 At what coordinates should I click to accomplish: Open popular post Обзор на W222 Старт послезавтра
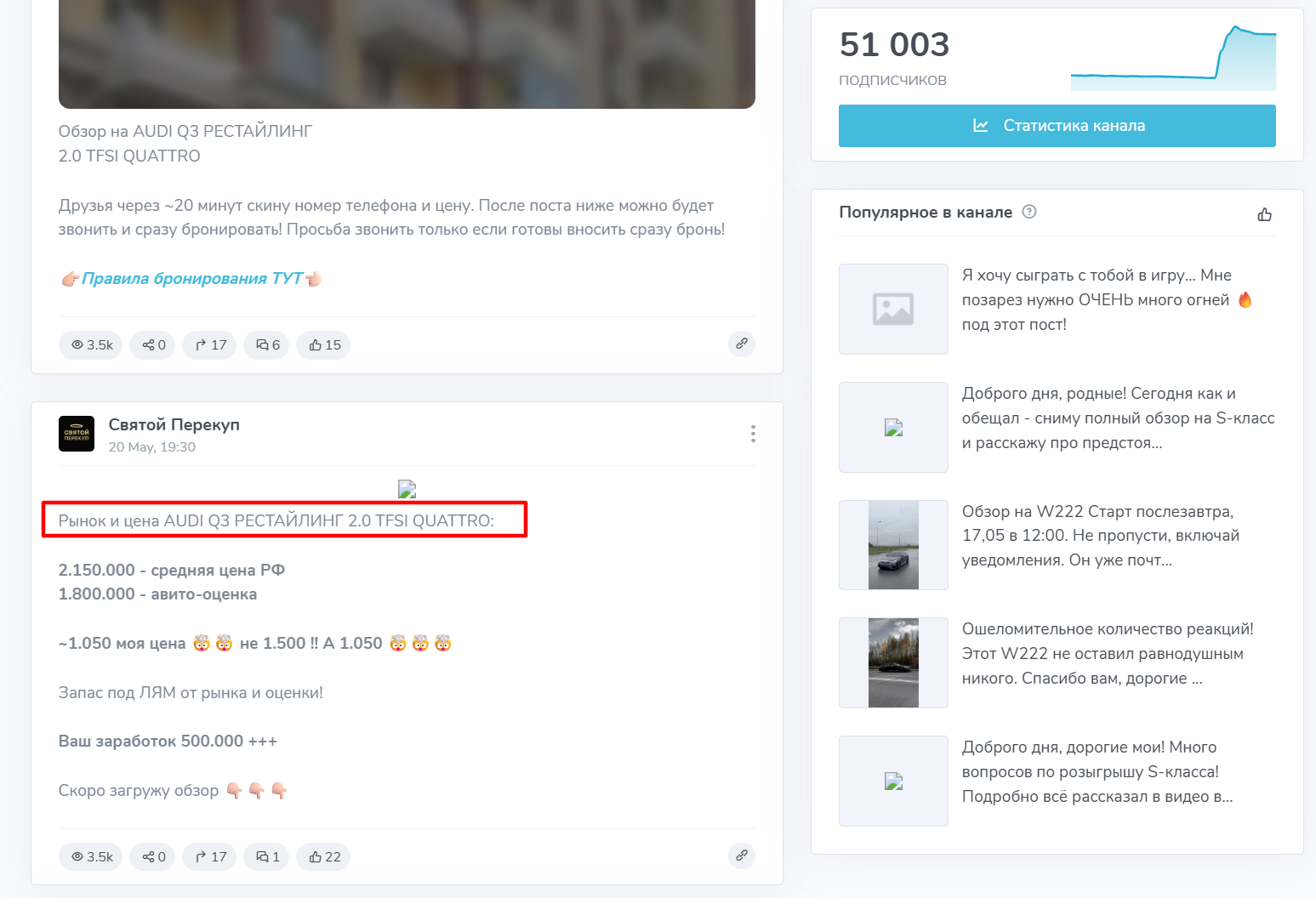[x=1101, y=536]
